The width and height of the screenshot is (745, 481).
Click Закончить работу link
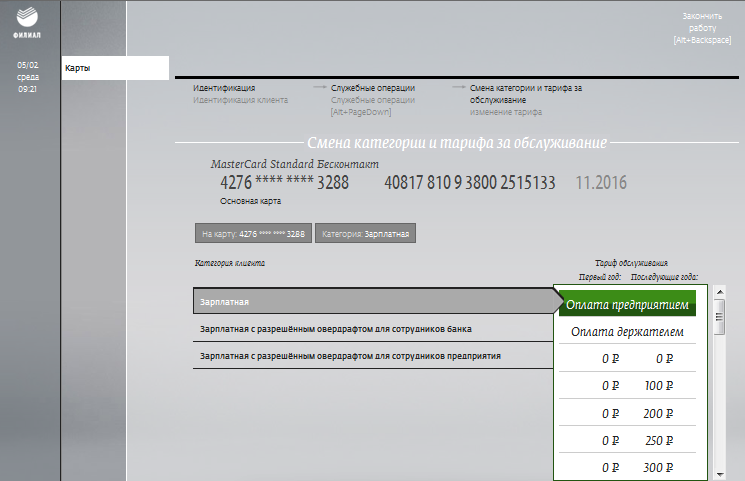tap(702, 28)
